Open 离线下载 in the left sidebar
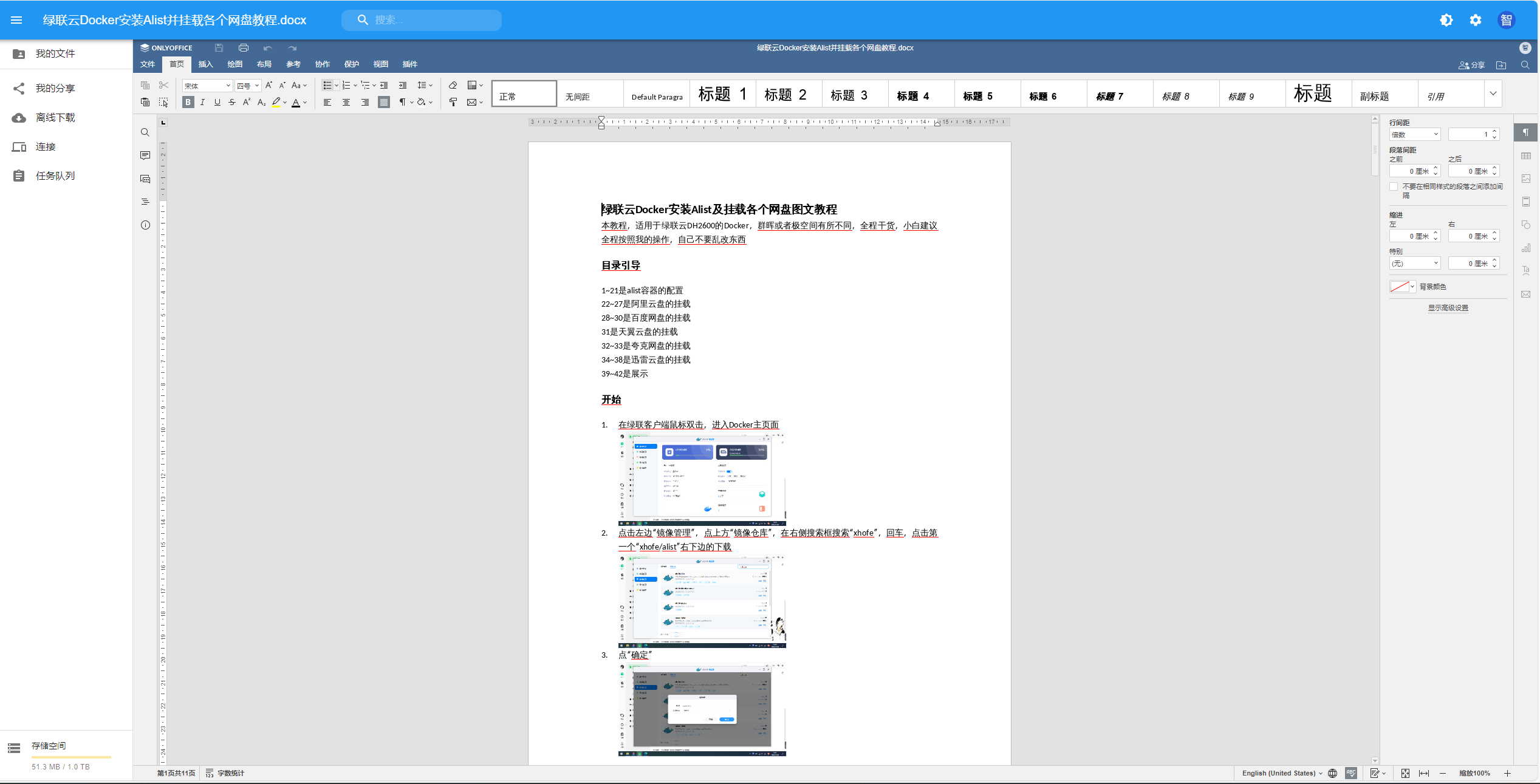This screenshot has height=784, width=1540. coord(55,118)
